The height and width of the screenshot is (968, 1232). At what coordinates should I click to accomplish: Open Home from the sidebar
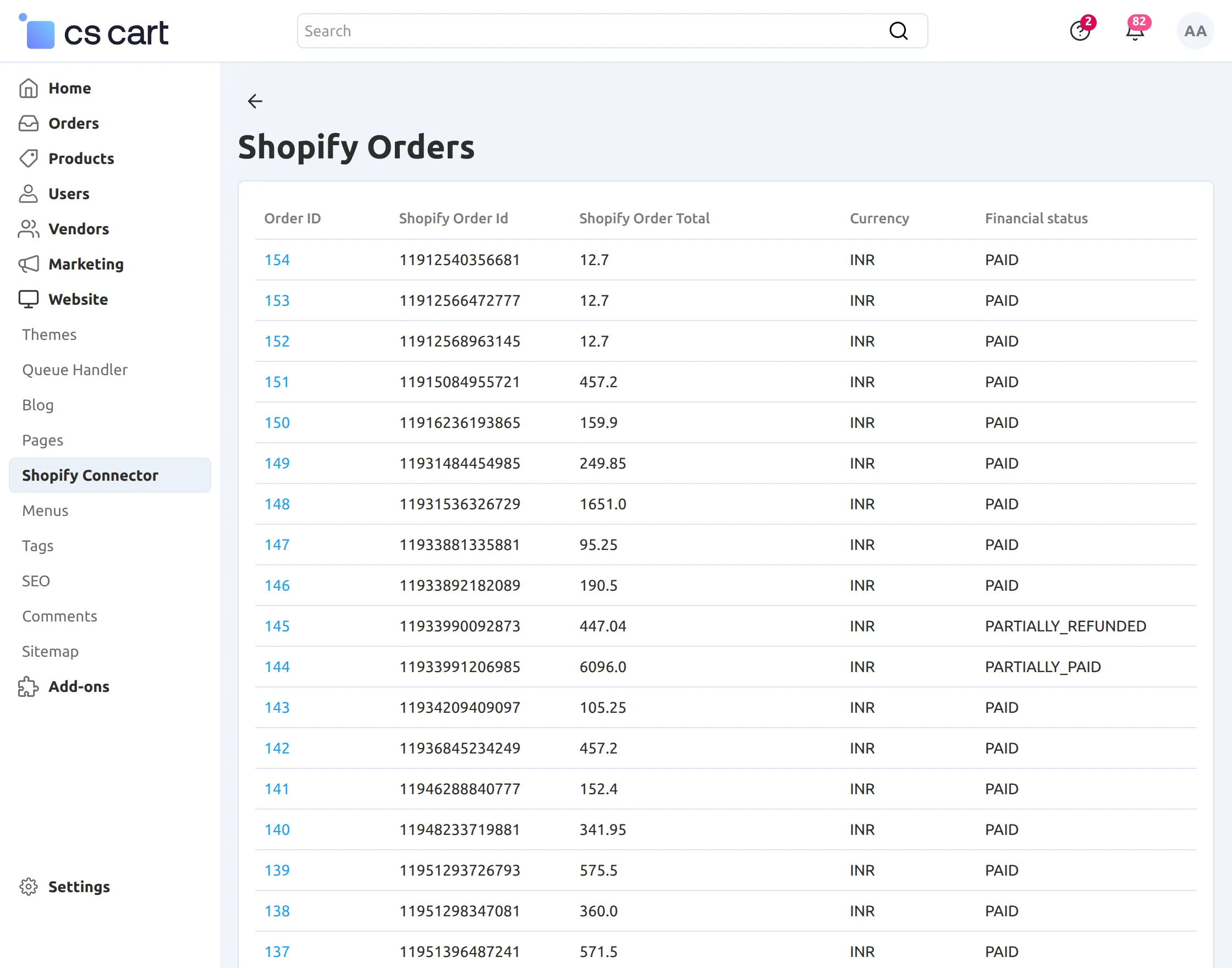click(69, 89)
